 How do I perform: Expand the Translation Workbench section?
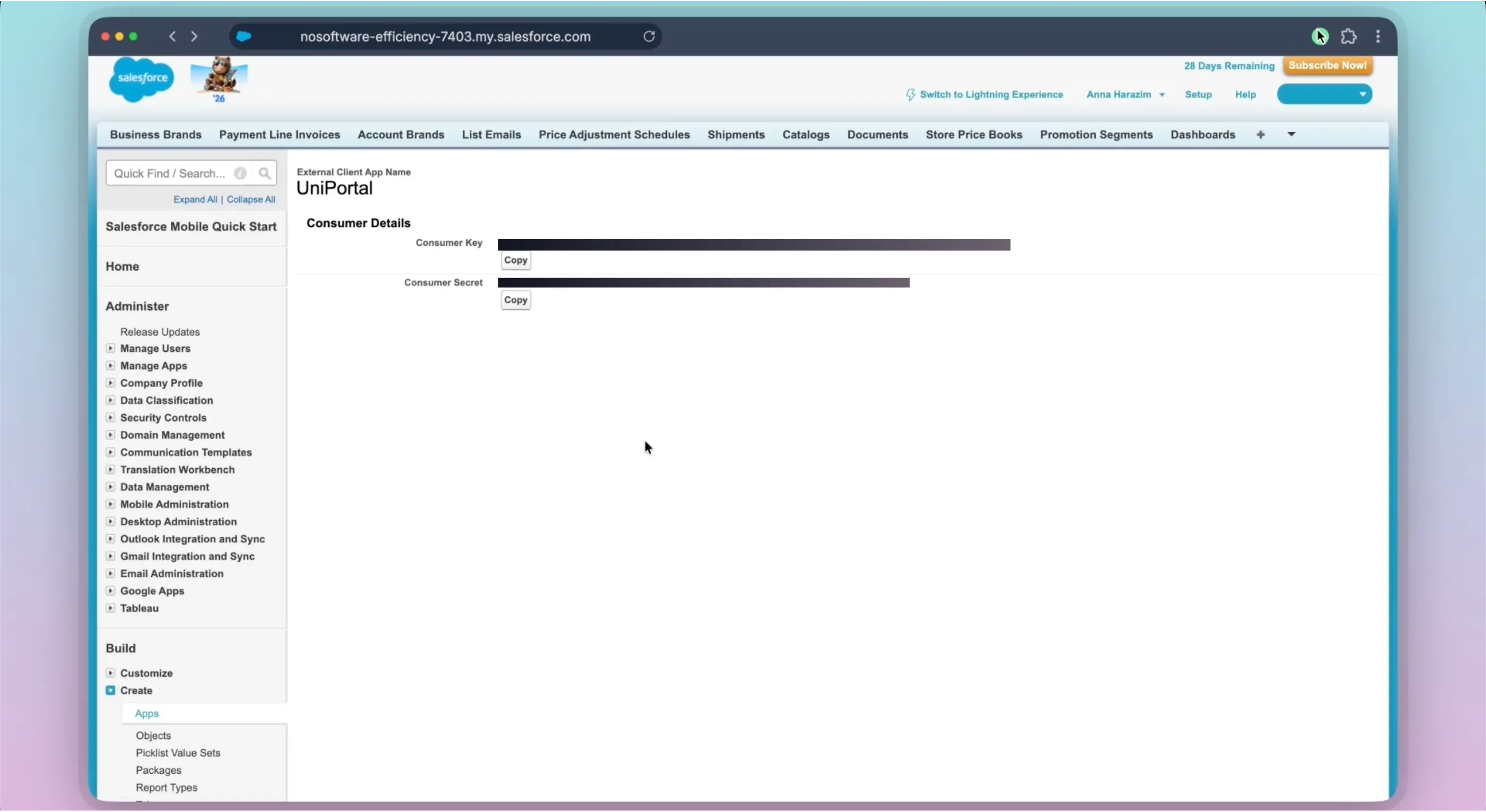click(x=110, y=470)
